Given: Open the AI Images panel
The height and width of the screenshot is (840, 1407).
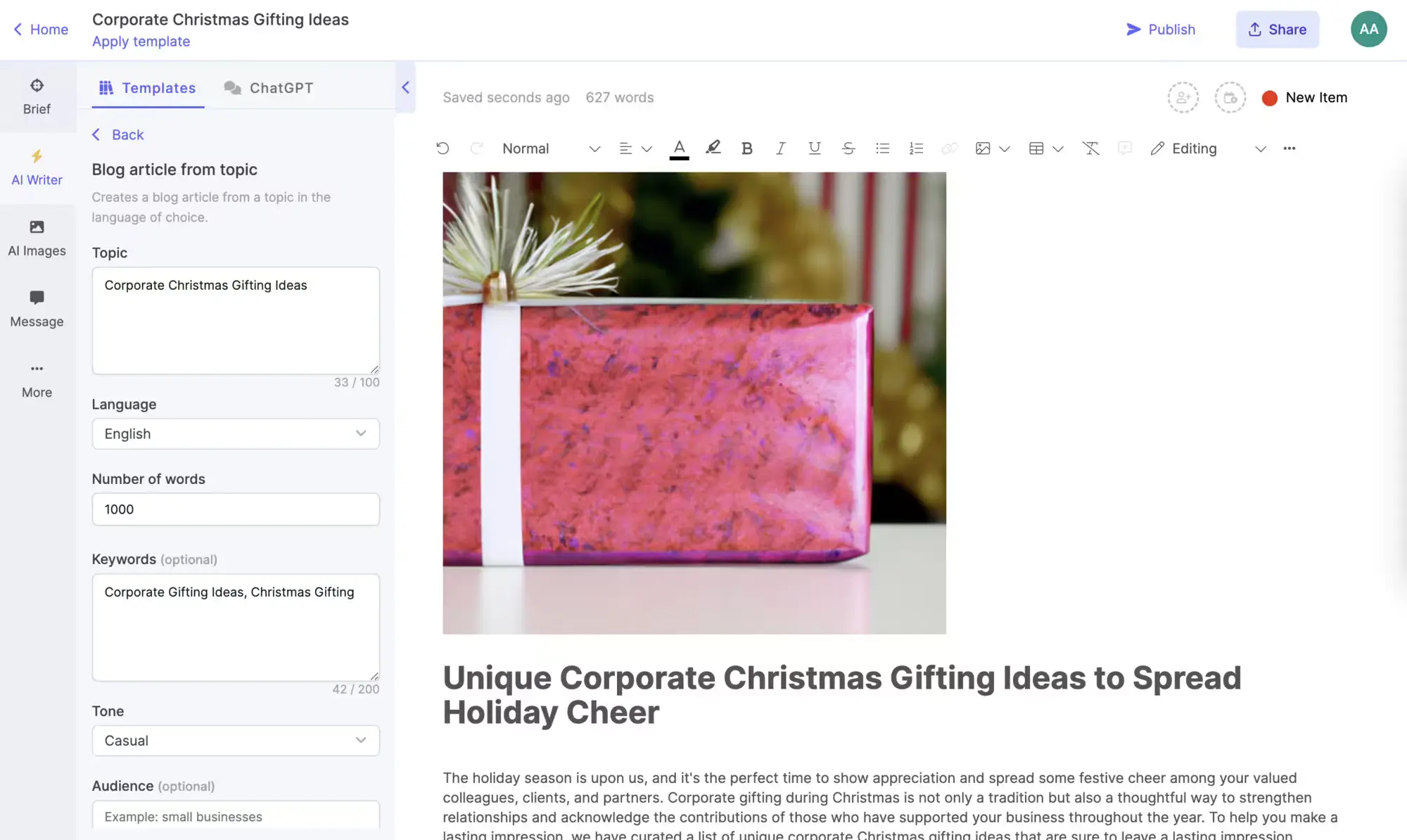Looking at the screenshot, I should click(37, 238).
